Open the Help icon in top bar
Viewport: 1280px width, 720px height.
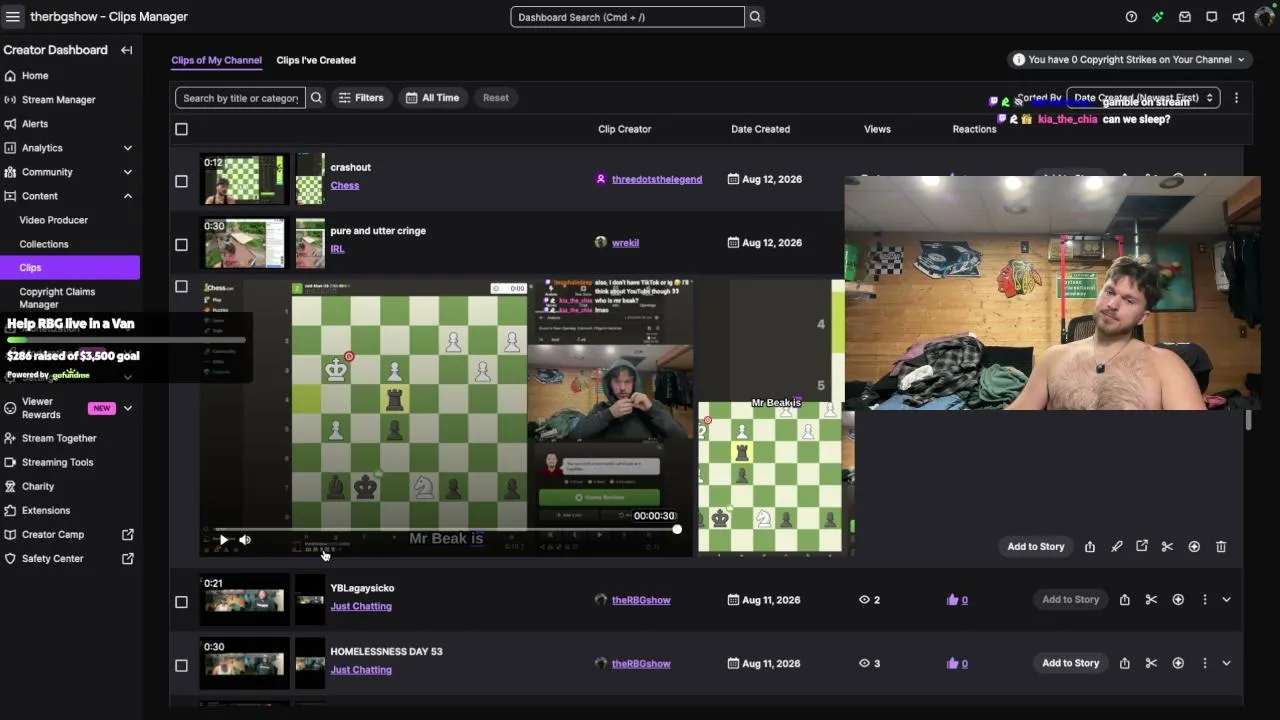(1131, 17)
